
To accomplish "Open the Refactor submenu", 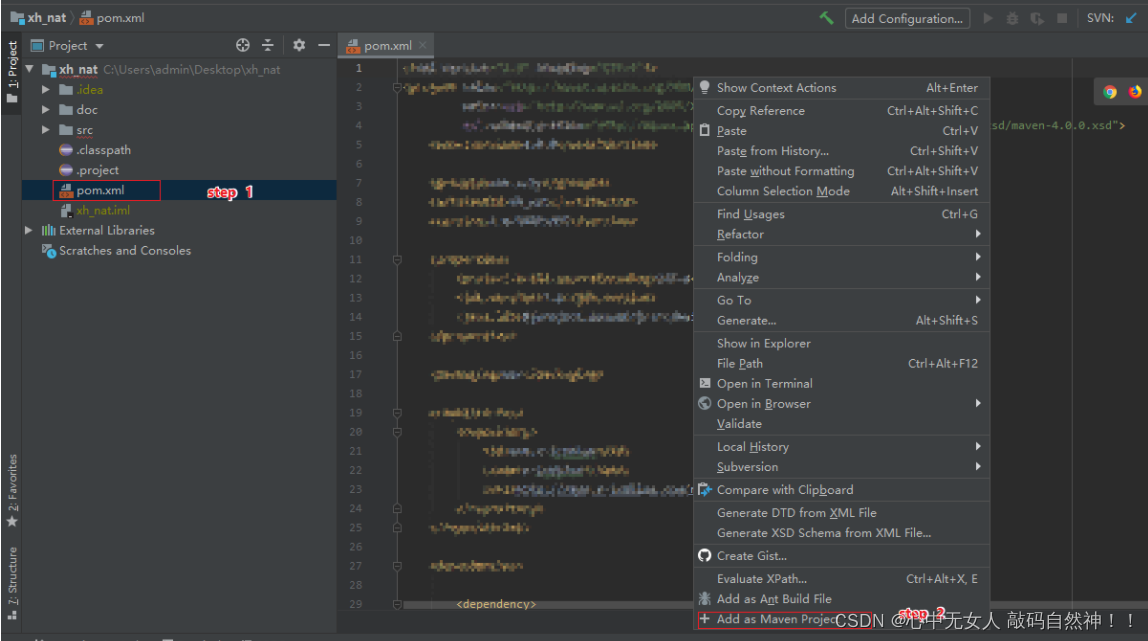I will pos(841,234).
